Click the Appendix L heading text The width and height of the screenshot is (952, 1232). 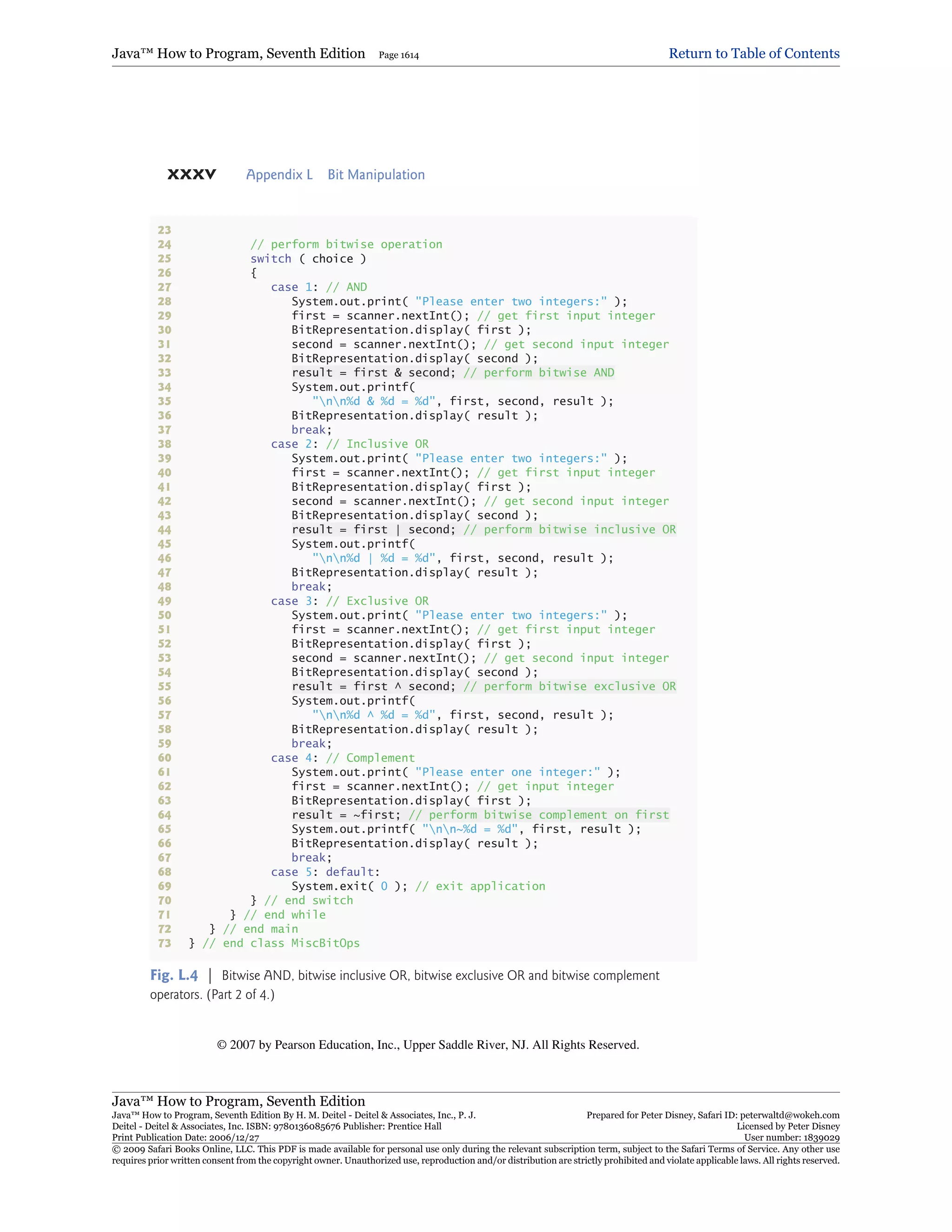tap(279, 175)
